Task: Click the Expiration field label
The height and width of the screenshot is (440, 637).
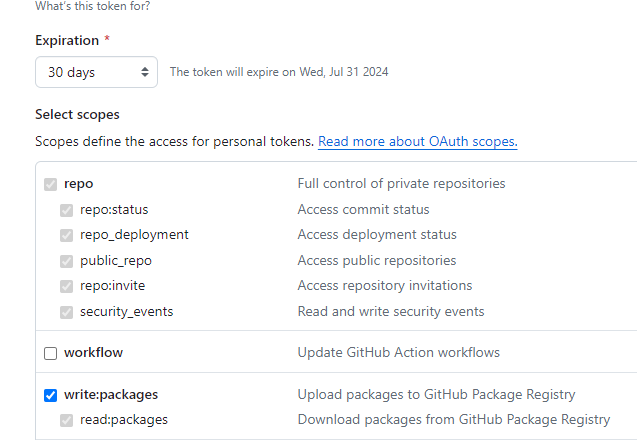Action: click(x=67, y=41)
